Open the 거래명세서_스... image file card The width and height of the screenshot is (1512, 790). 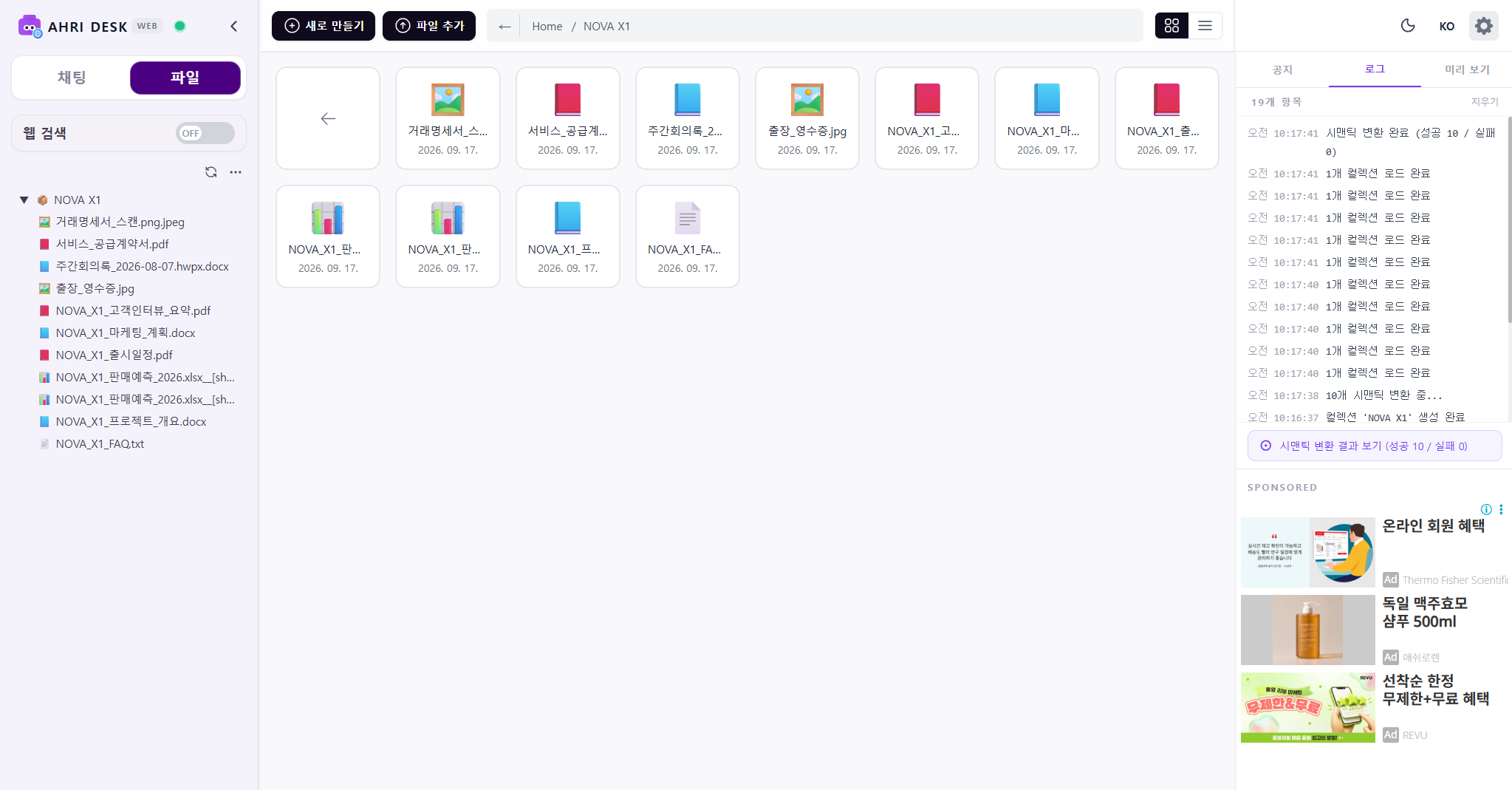[448, 118]
